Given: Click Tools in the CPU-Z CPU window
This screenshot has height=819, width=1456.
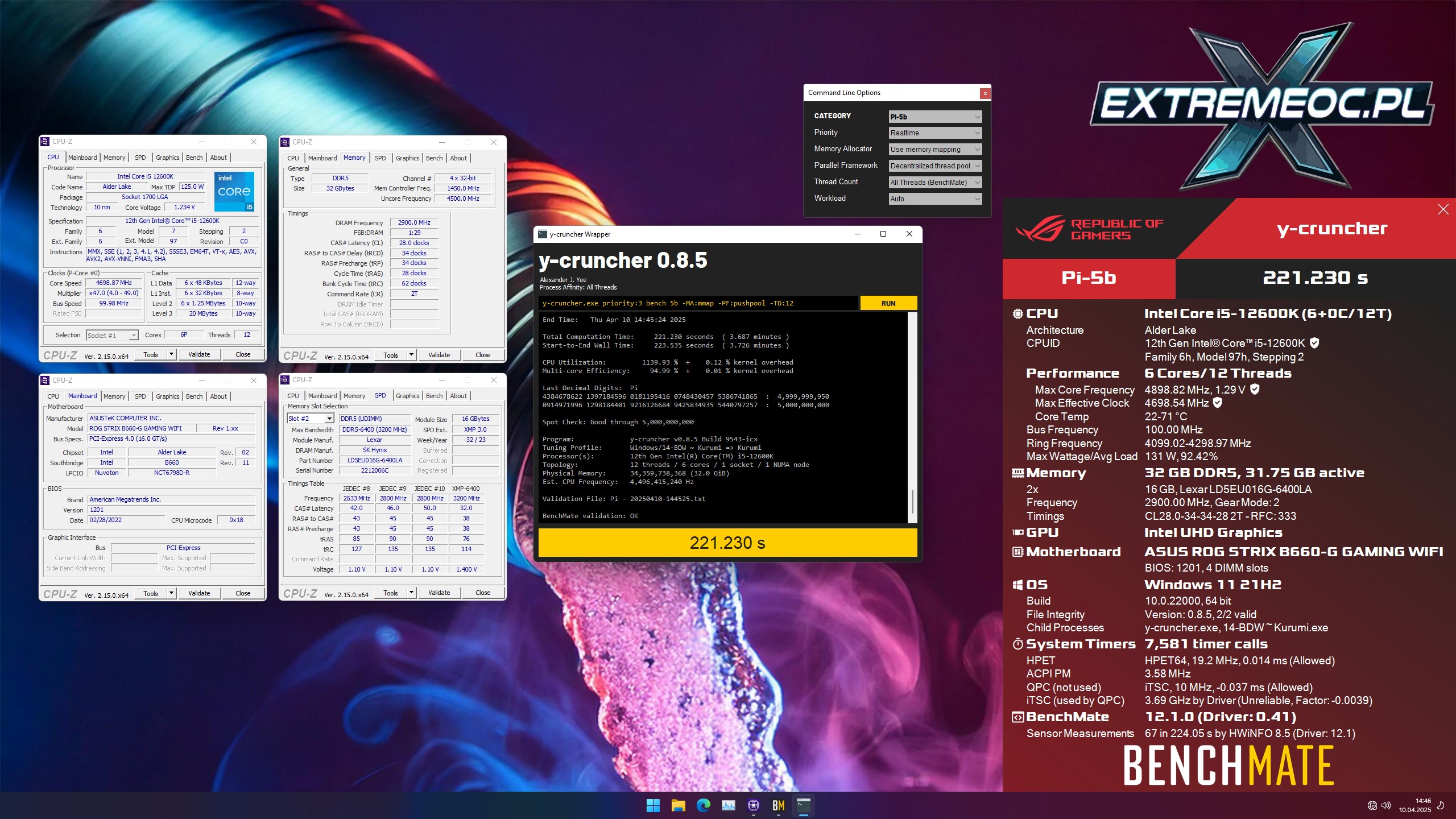Looking at the screenshot, I should pos(151,354).
